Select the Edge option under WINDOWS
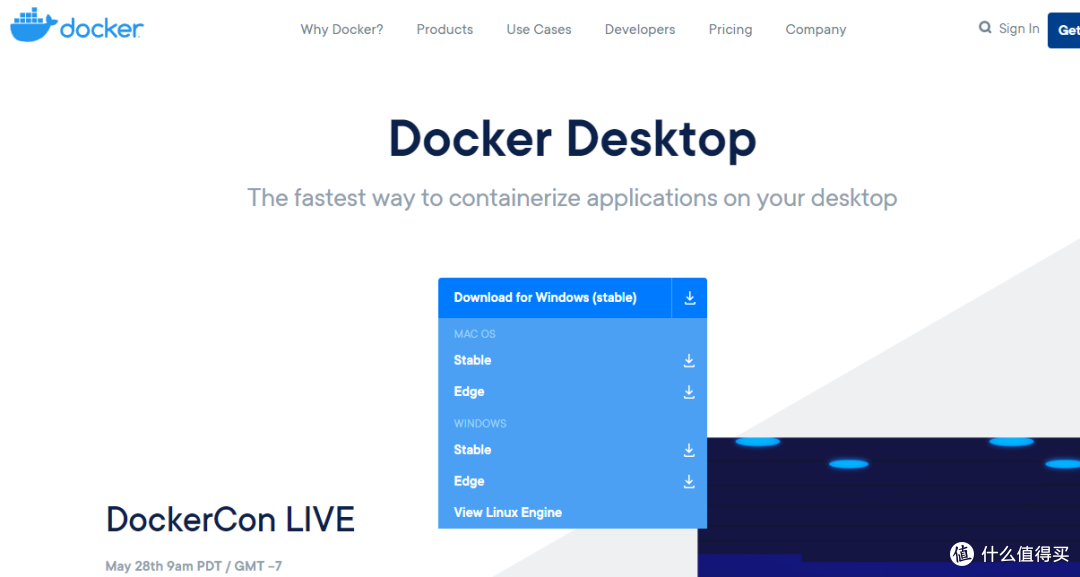 point(469,481)
